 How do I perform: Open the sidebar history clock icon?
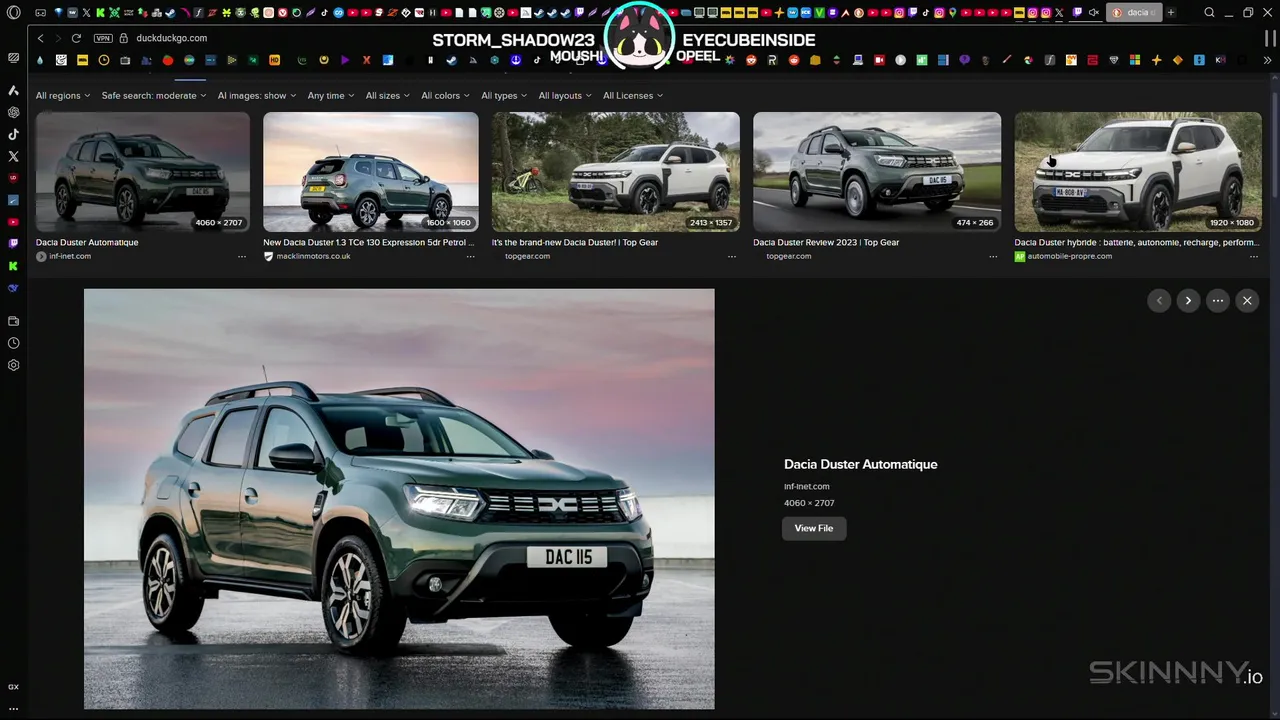(13, 343)
